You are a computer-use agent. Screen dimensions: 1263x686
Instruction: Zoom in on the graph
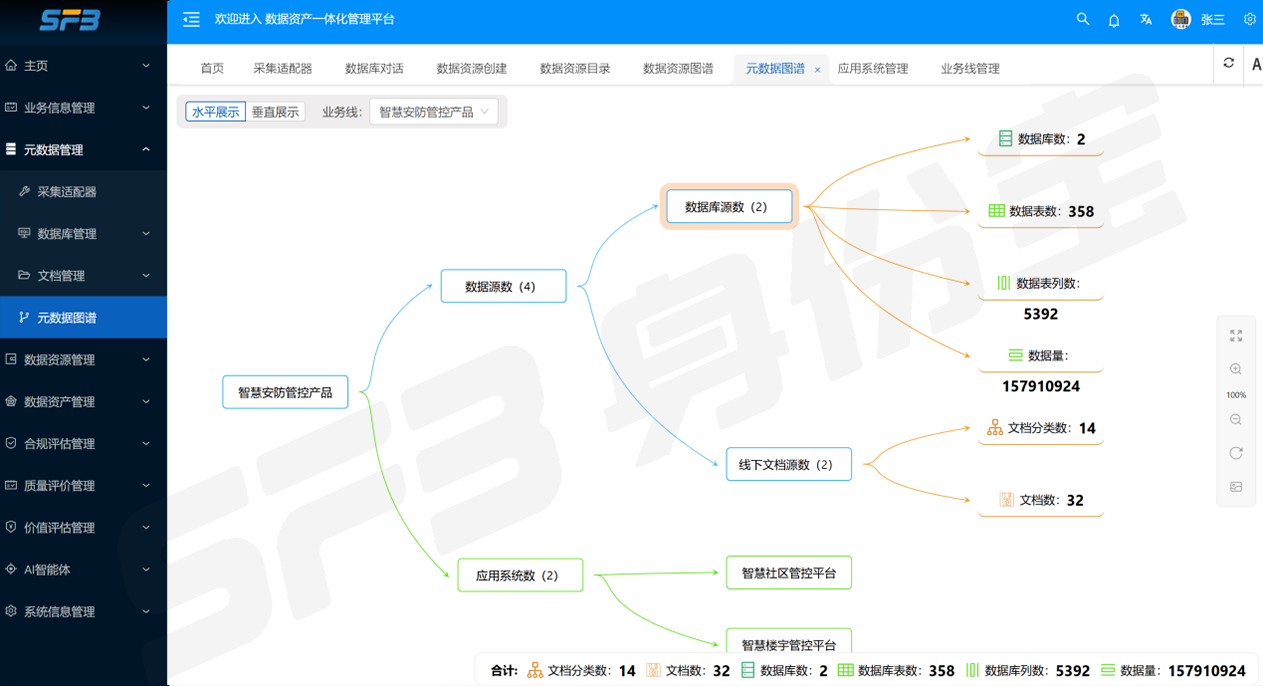pos(1236,369)
